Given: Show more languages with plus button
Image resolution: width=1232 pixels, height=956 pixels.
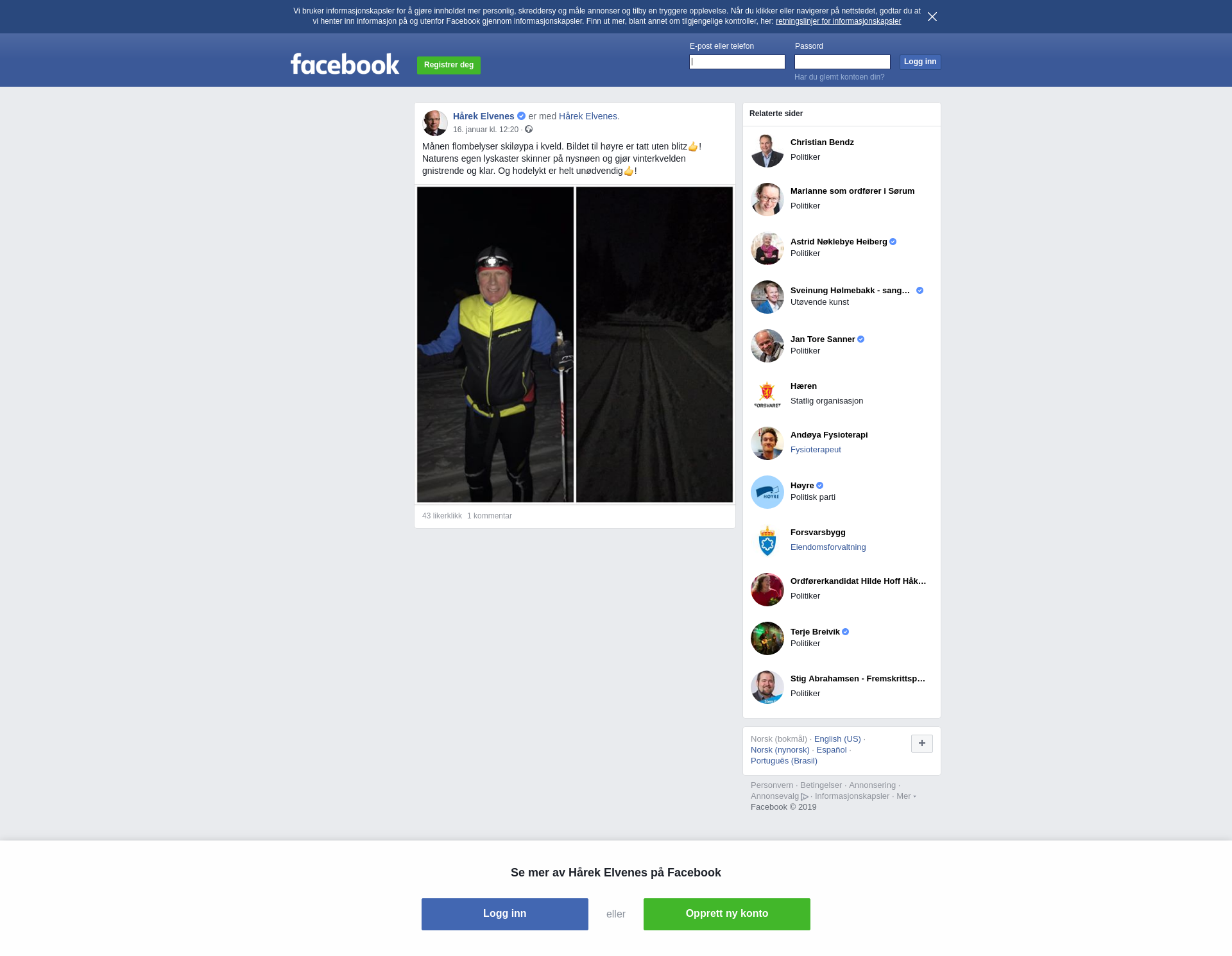Looking at the screenshot, I should pos(922,744).
